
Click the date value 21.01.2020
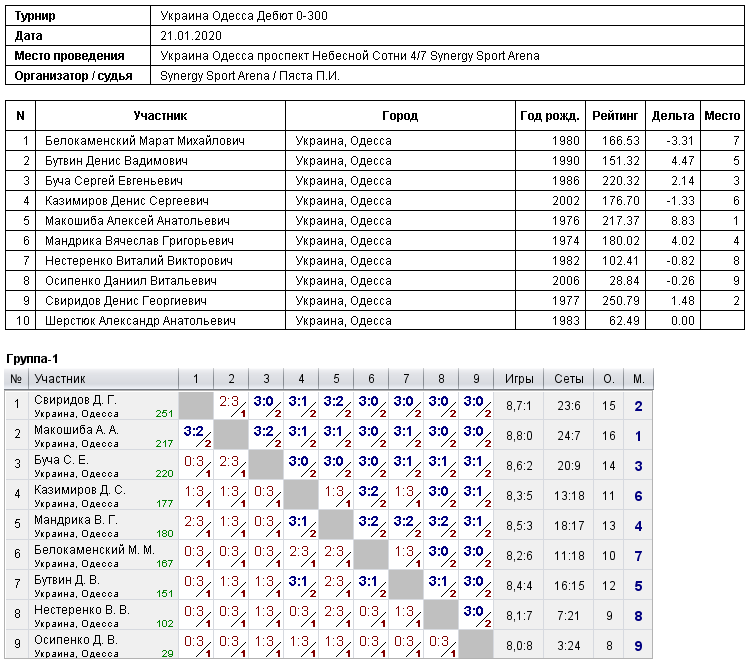pos(191,36)
